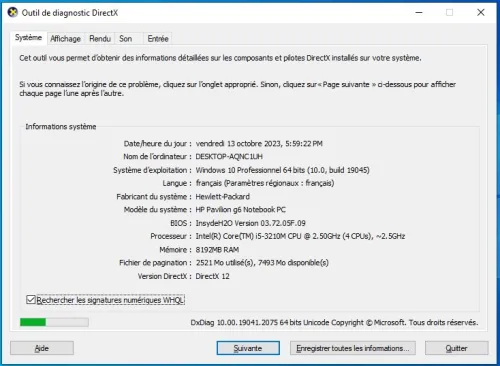The image size is (500, 366).
Task: Click the date value vendredi 13 octobre 2023
Action: (x=259, y=144)
